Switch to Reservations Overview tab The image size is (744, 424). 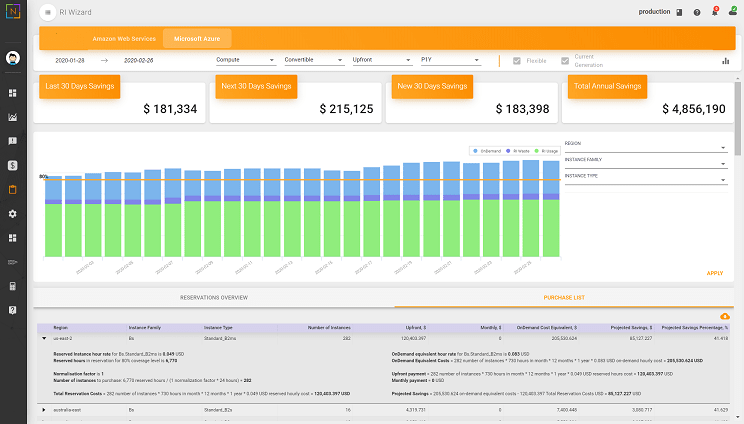tap(213, 298)
